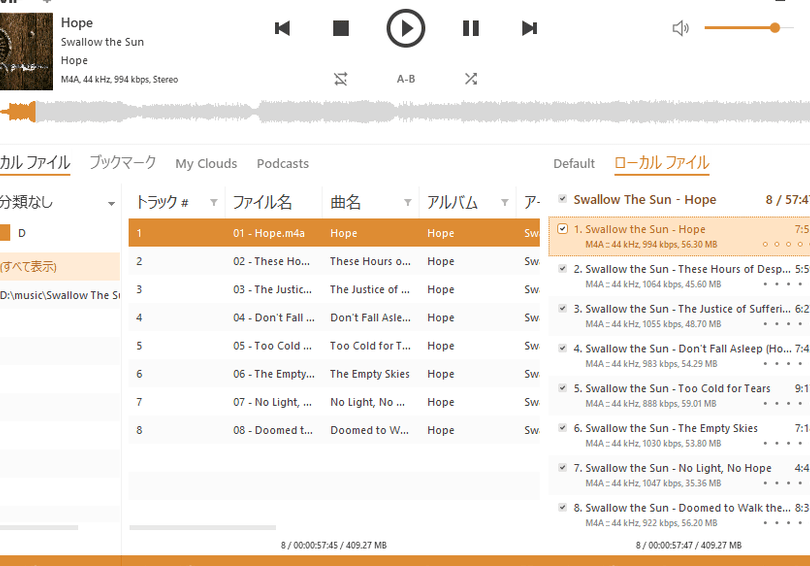Select the 03 - The Justic... file row

pyautogui.click(x=334, y=289)
